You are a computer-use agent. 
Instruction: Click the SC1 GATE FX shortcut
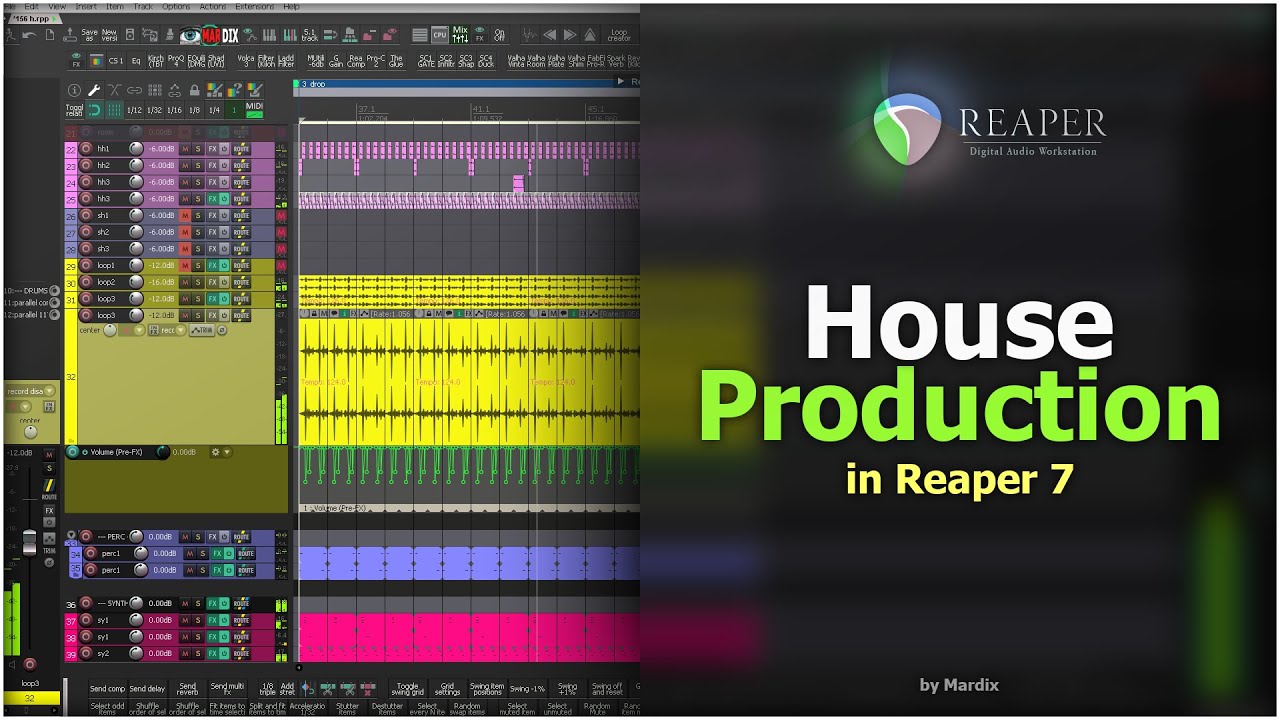427,61
